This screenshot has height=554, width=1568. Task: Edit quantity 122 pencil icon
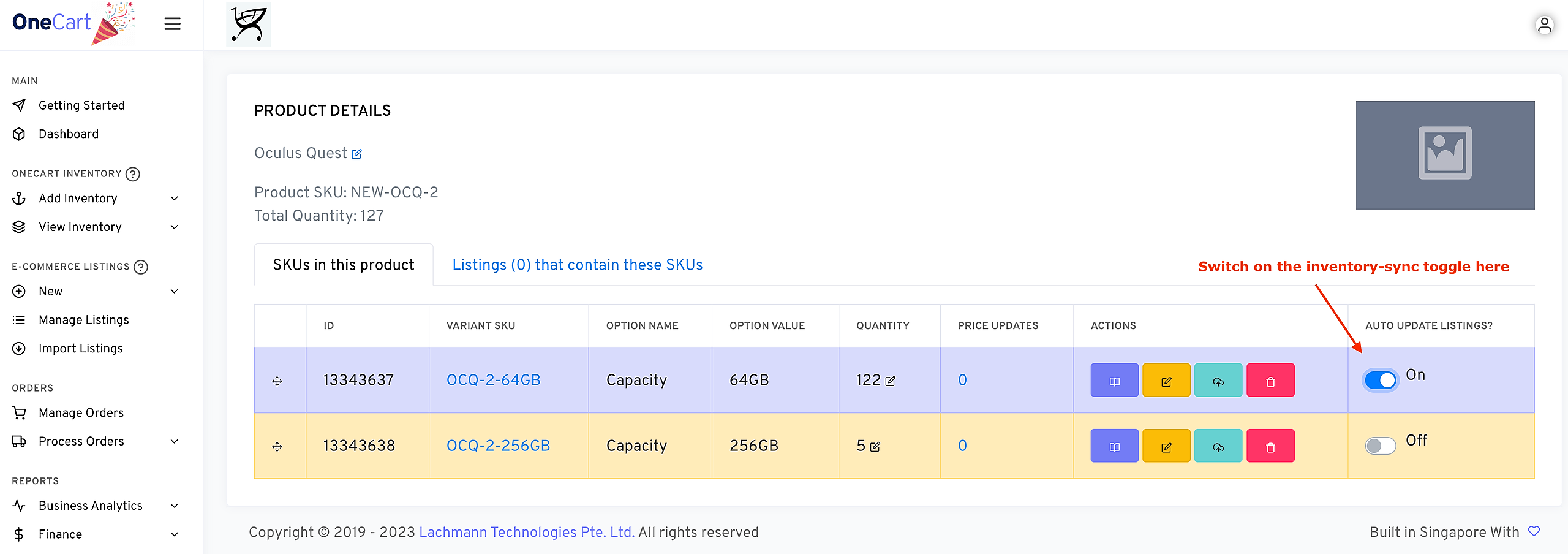point(891,381)
